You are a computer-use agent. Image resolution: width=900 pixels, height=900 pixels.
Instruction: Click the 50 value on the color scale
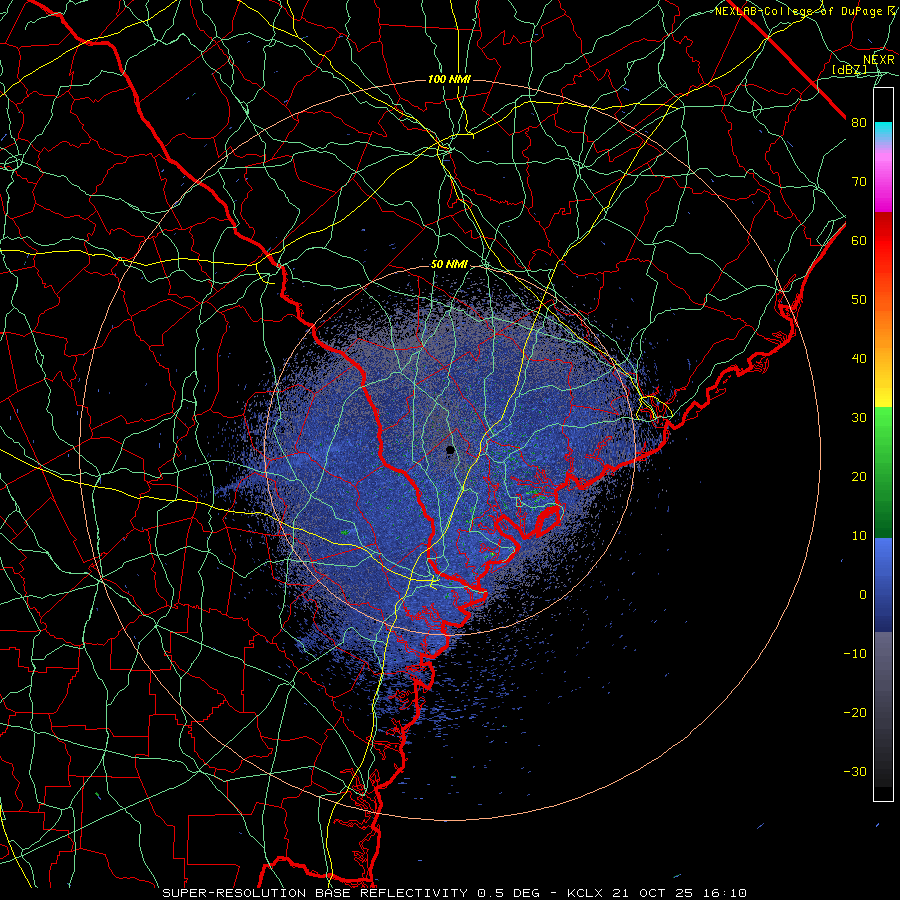coord(859,300)
